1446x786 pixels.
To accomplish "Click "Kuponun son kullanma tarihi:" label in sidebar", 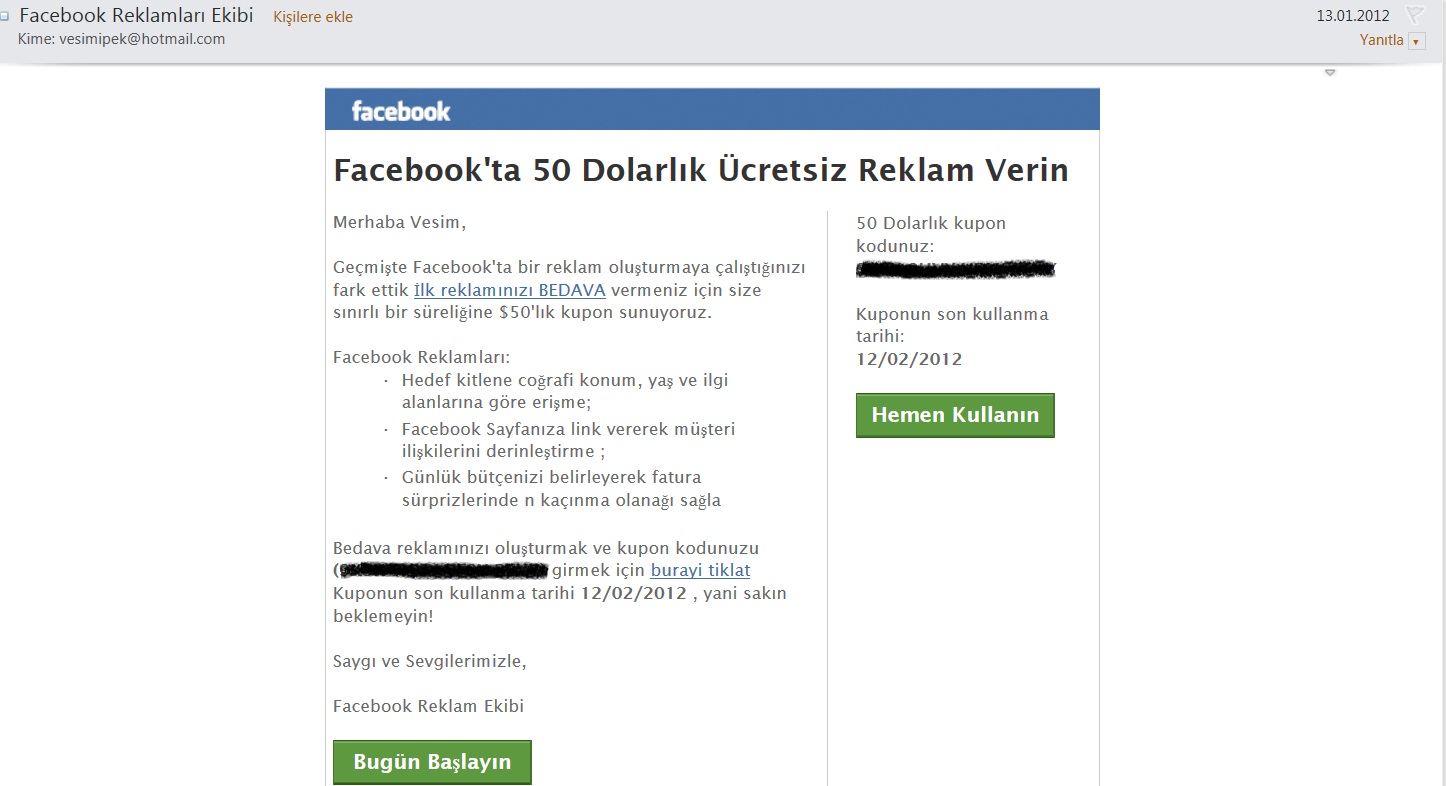I will 952,325.
